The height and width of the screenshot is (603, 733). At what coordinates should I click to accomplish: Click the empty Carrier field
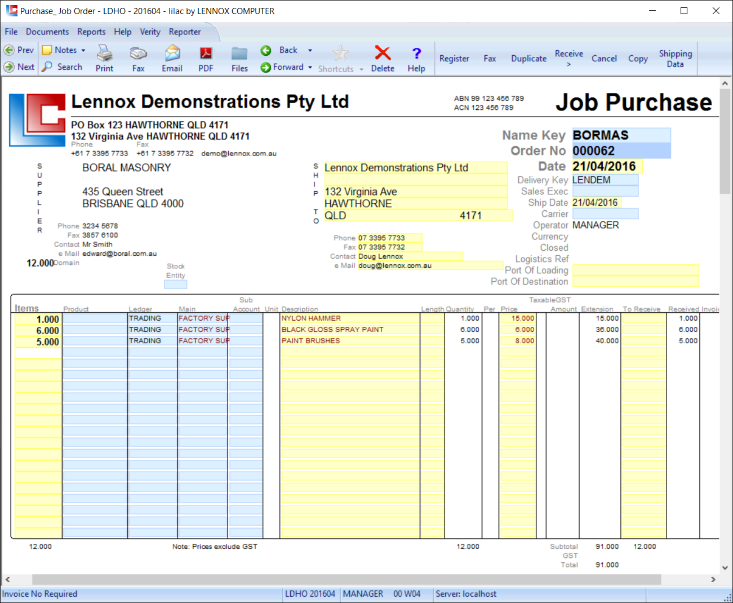coord(605,214)
